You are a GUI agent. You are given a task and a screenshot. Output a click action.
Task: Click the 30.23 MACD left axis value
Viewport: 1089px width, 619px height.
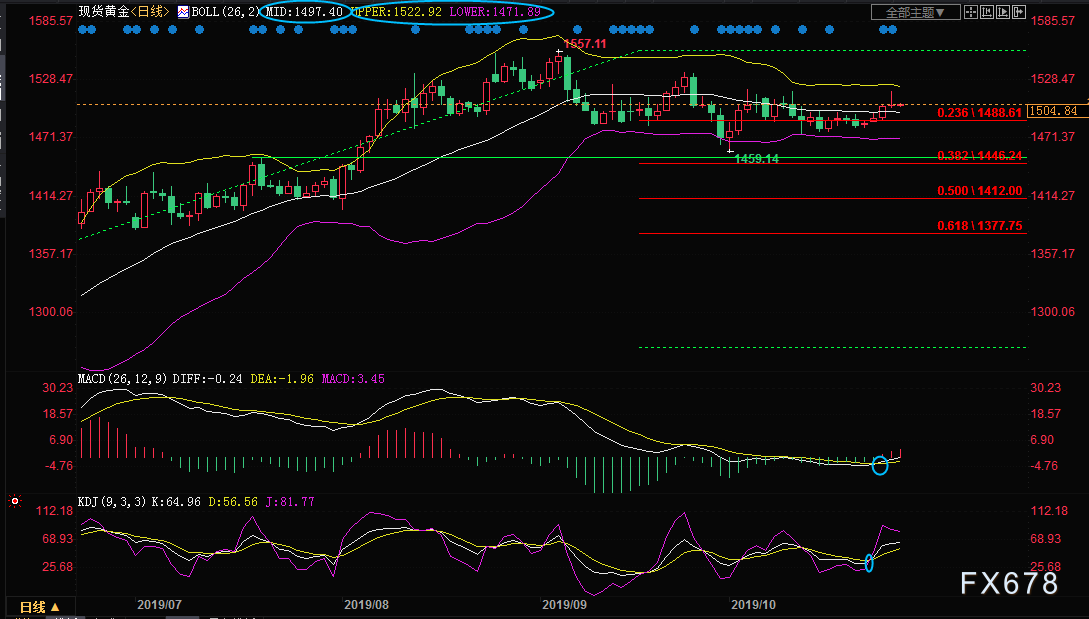pyautogui.click(x=58, y=388)
